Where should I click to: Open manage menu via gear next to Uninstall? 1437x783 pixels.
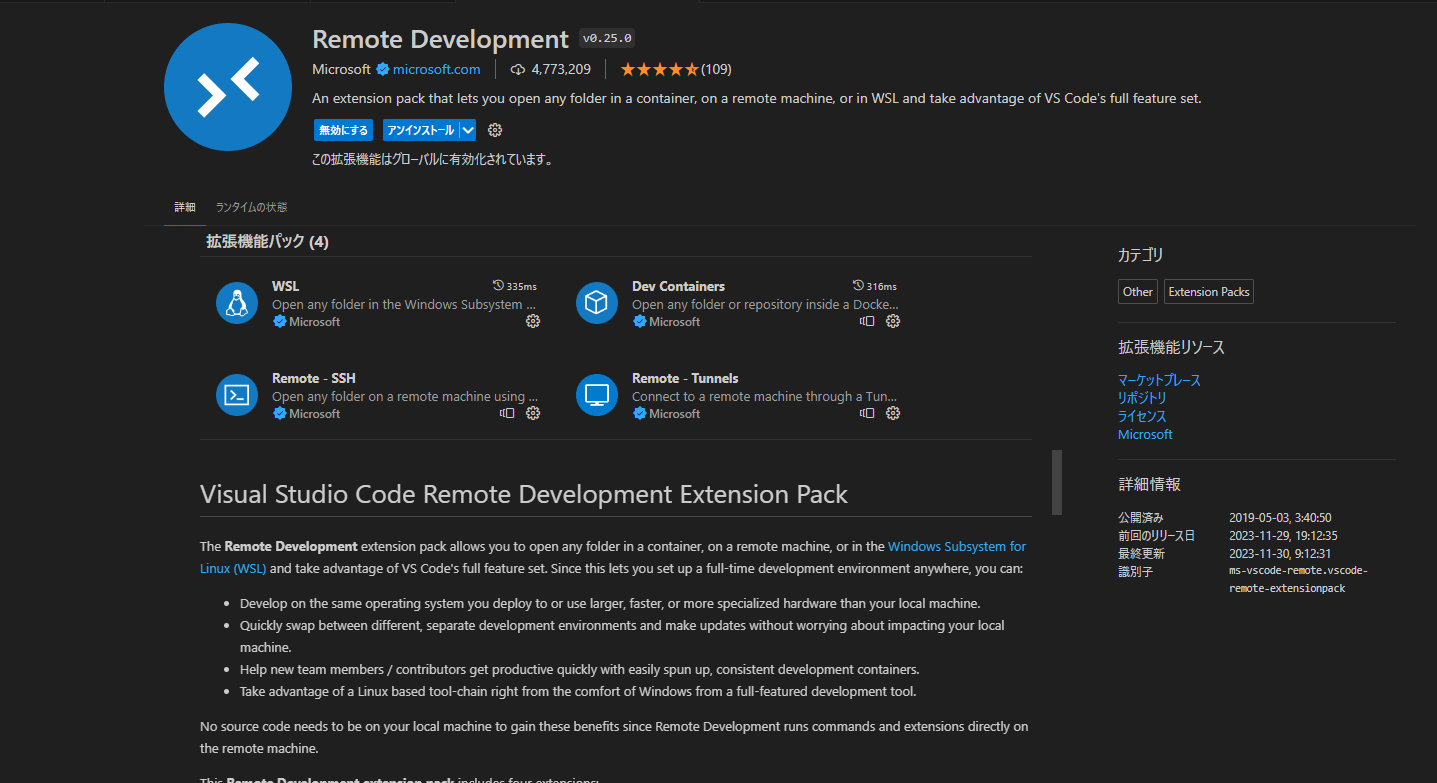[x=494, y=129]
